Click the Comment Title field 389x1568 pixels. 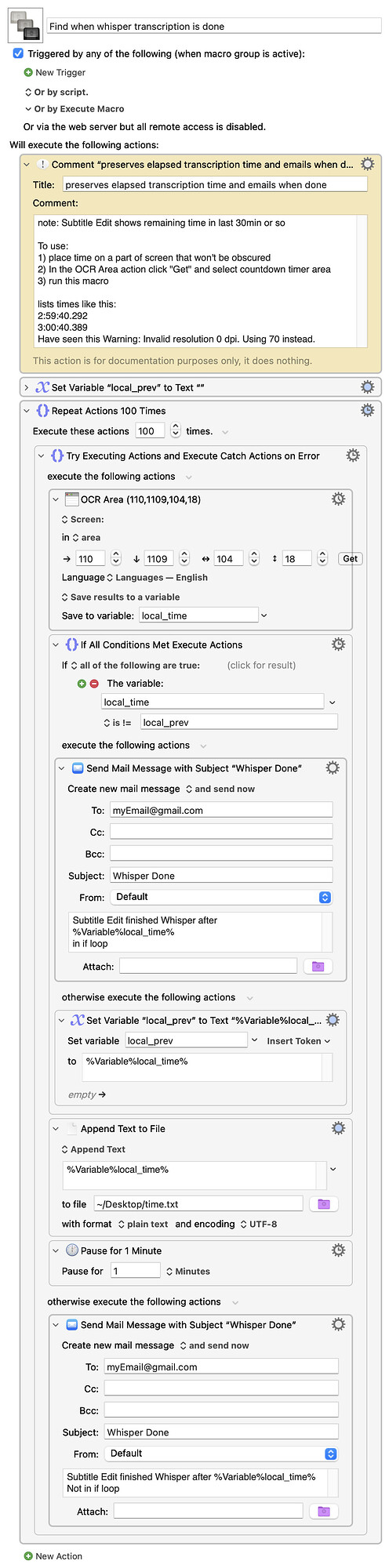point(215,184)
